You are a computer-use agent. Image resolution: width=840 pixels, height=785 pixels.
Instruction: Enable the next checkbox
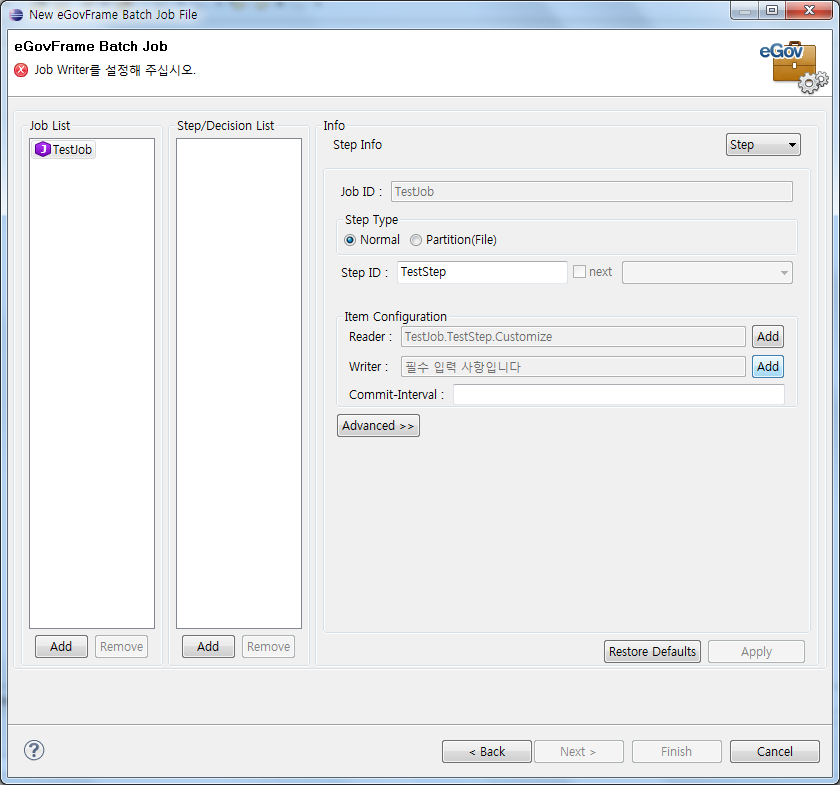point(579,271)
